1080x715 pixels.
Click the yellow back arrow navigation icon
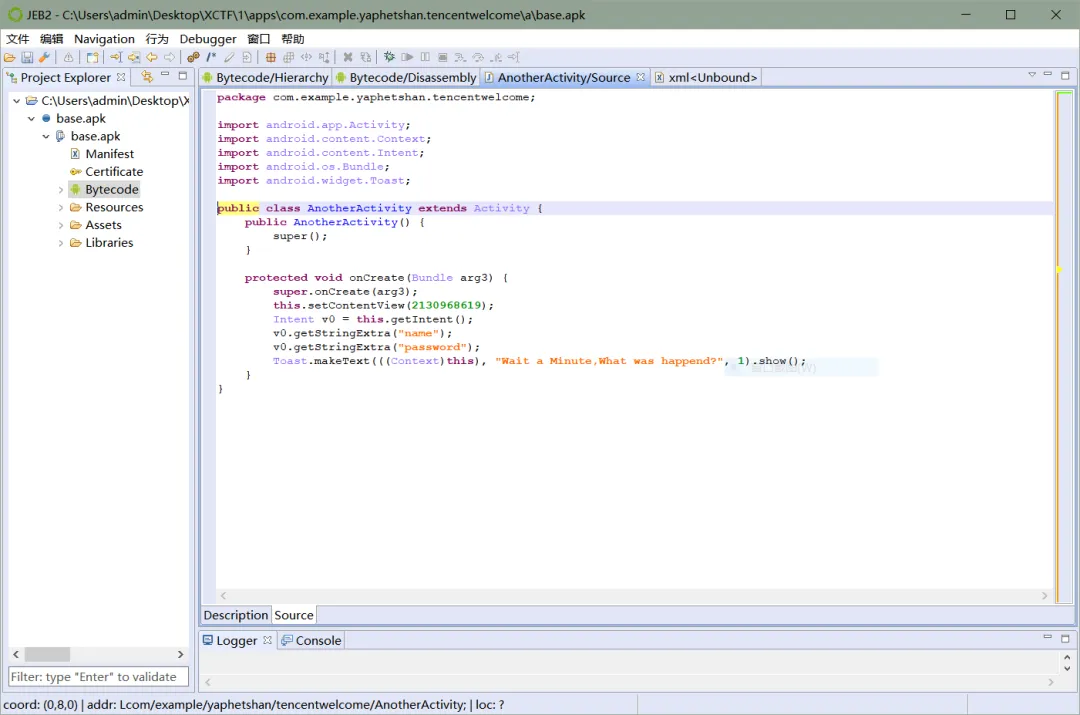[152, 58]
